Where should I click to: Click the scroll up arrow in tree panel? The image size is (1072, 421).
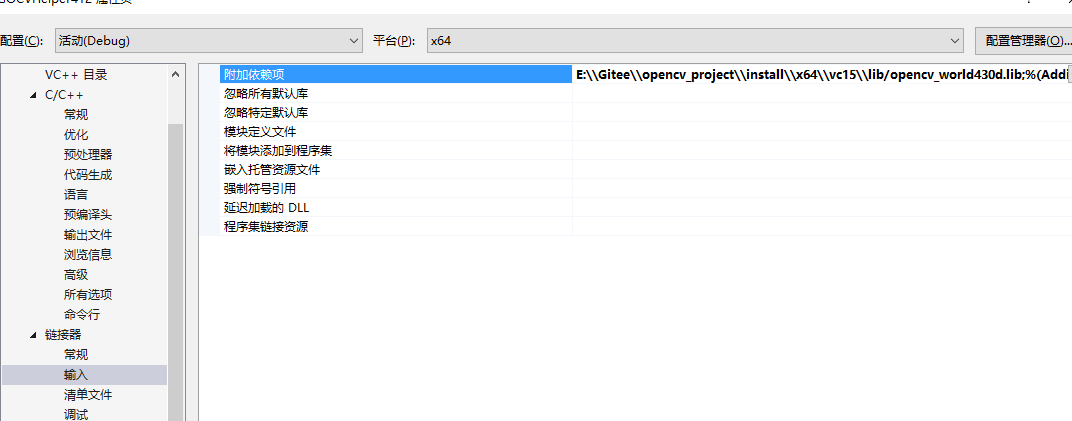point(176,74)
